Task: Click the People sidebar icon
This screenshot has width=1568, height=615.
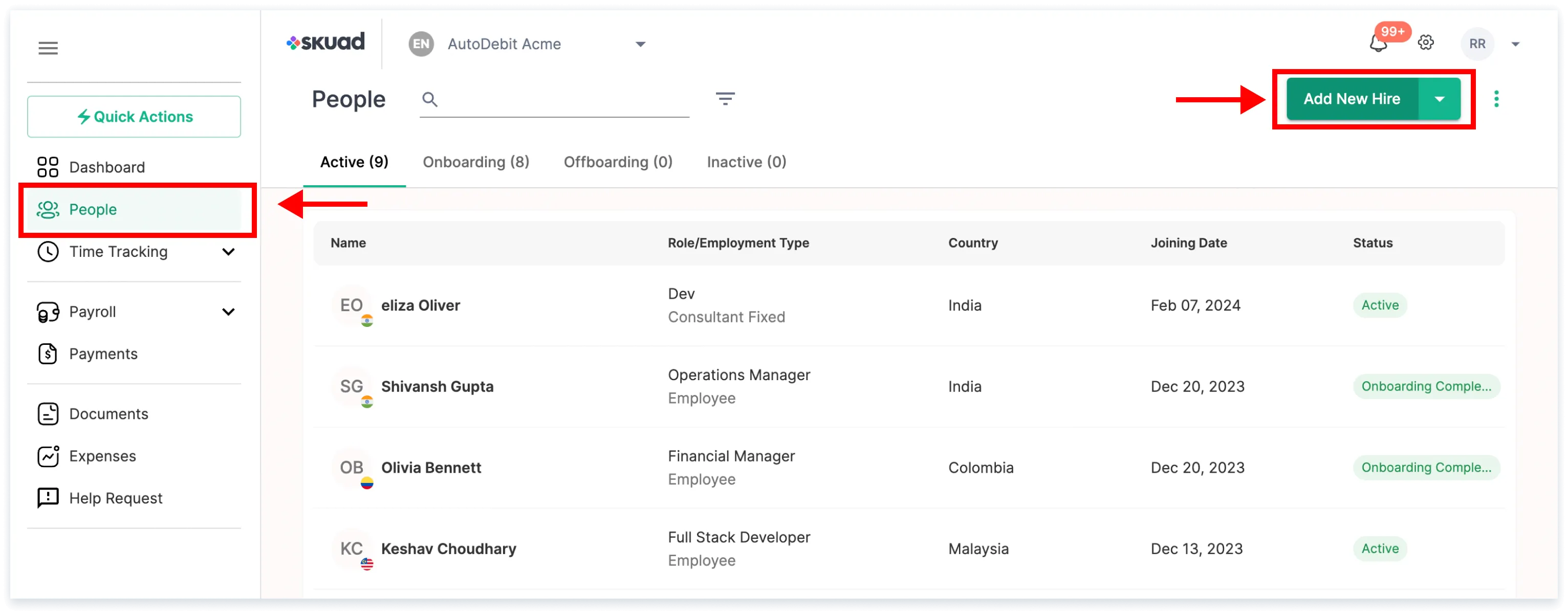Action: point(48,209)
